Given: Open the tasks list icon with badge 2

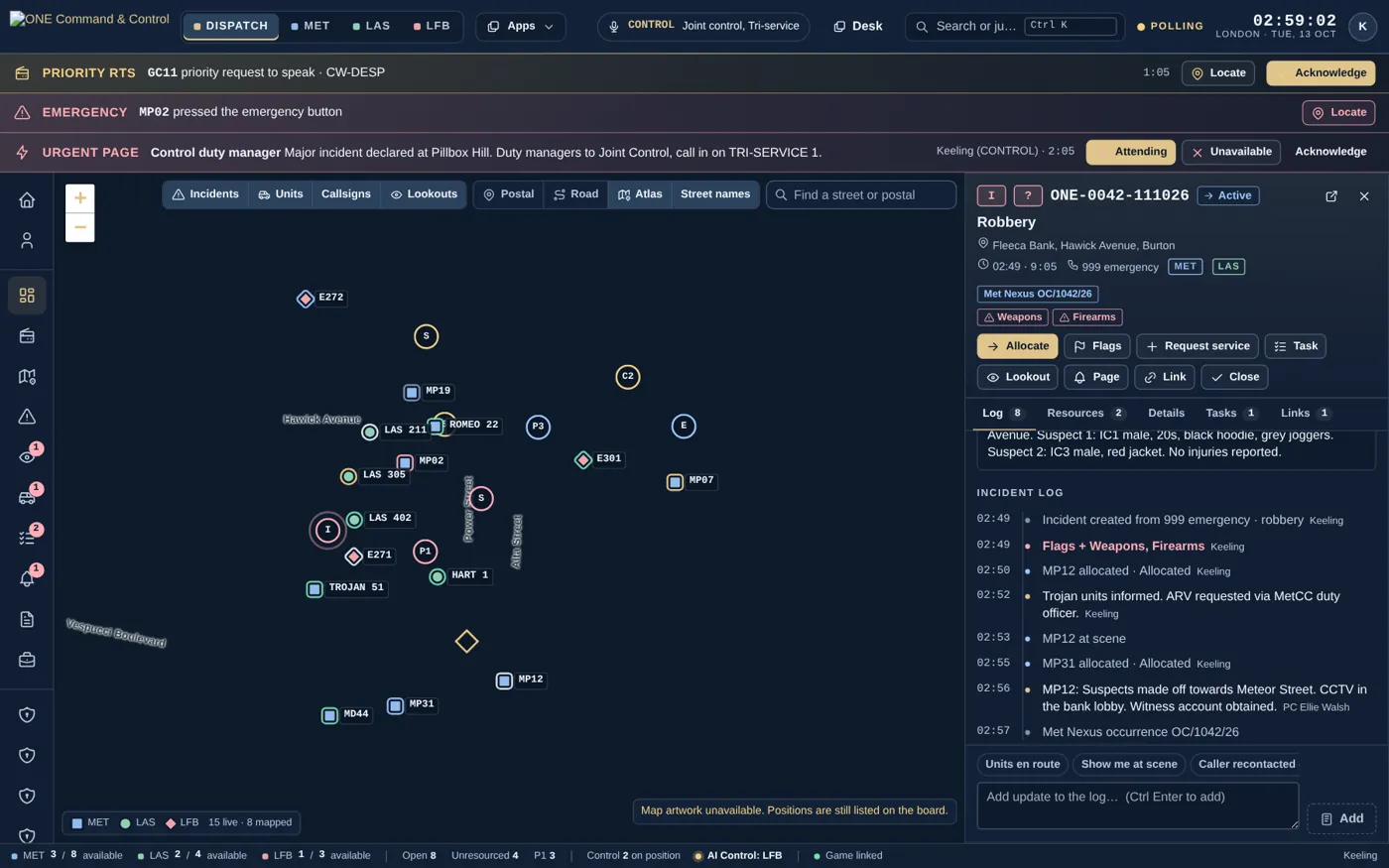Looking at the screenshot, I should click(x=27, y=538).
